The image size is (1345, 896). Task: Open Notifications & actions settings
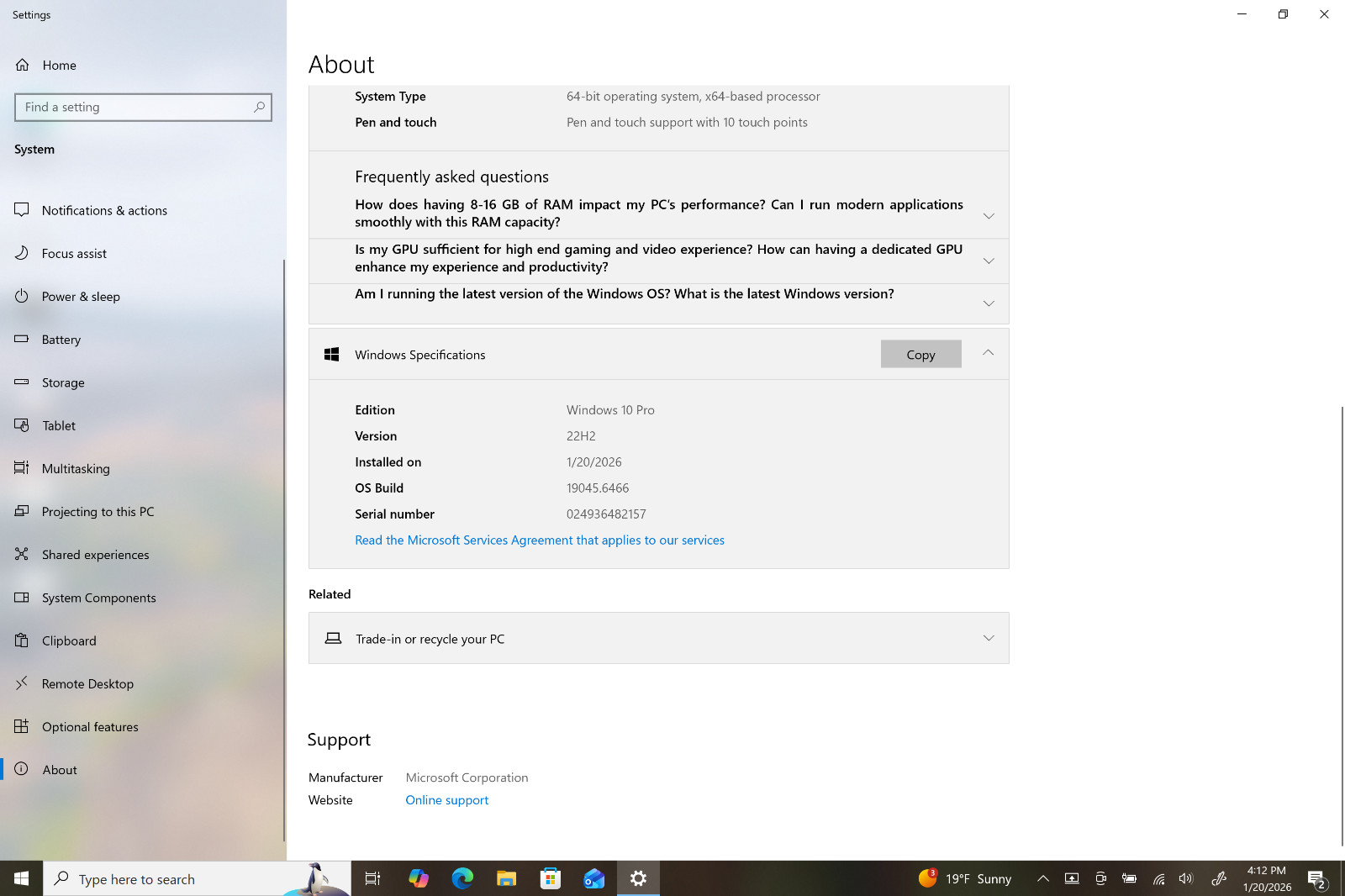pyautogui.click(x=143, y=210)
